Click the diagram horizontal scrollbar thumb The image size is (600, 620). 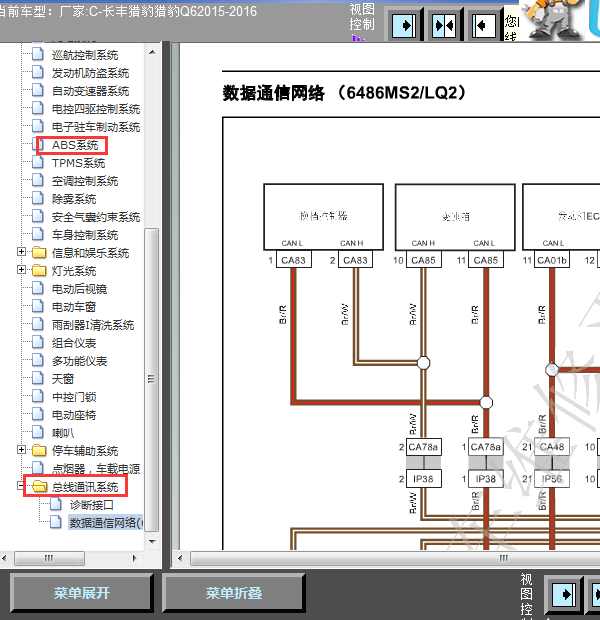point(396,558)
